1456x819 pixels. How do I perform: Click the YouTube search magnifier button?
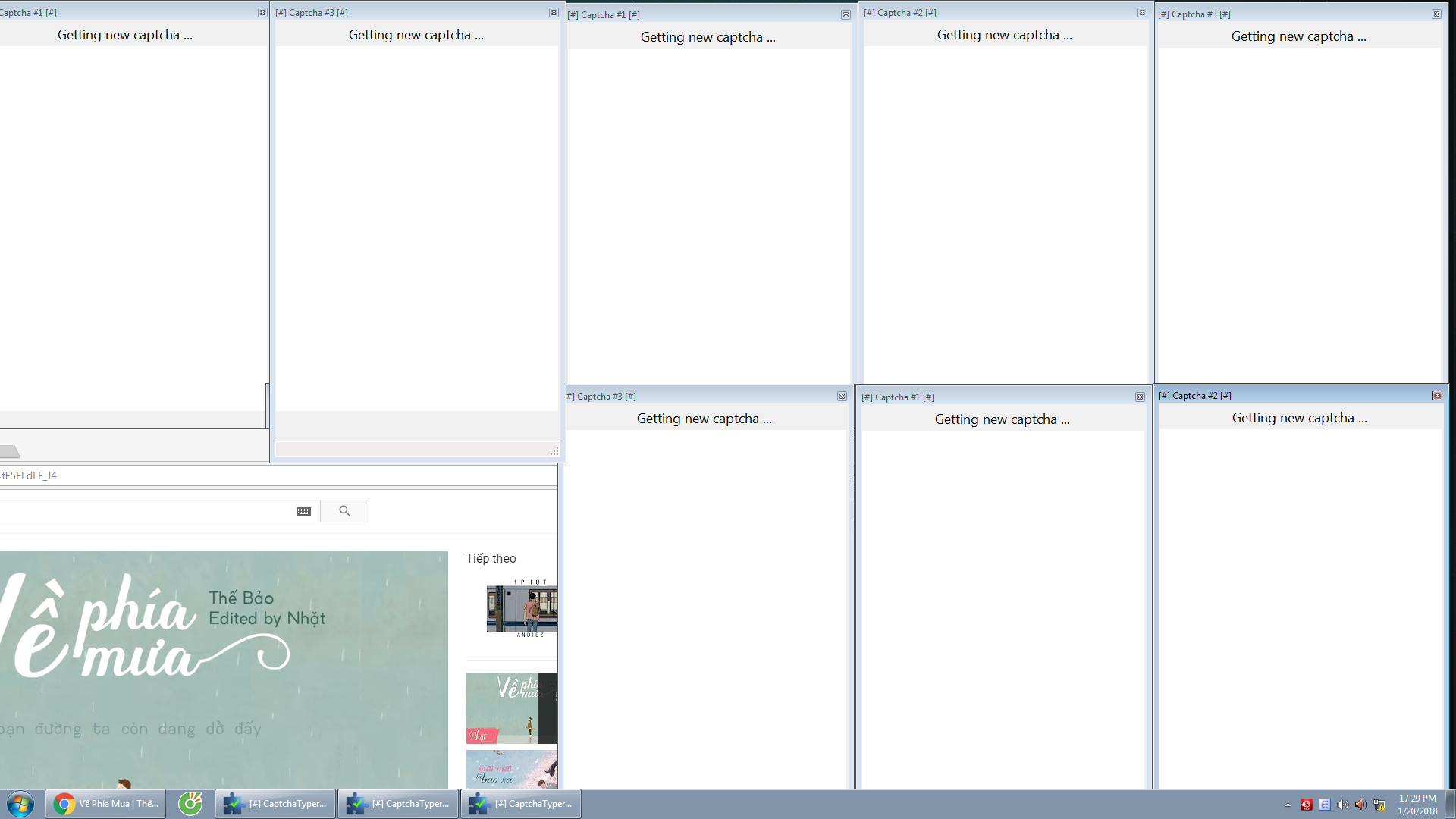(344, 511)
